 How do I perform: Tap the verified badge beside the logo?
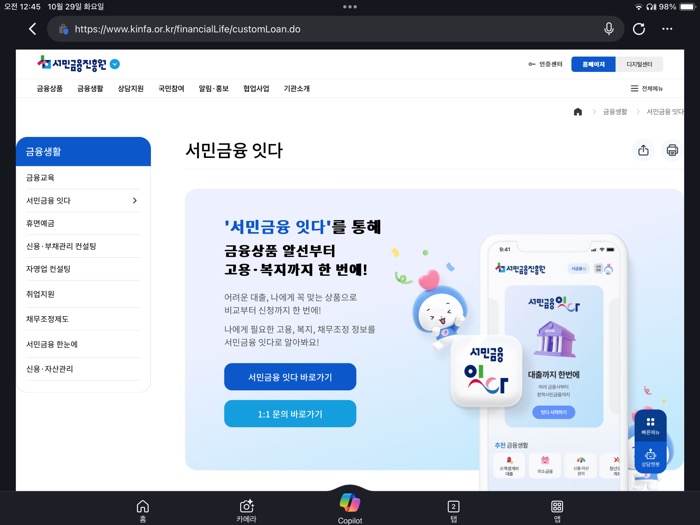pyautogui.click(x=115, y=64)
